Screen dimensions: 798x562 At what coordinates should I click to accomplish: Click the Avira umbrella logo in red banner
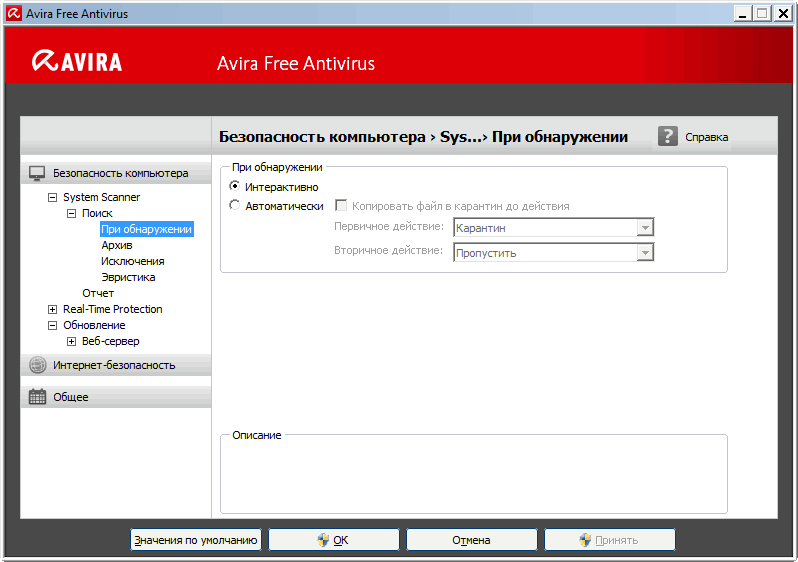(45, 62)
